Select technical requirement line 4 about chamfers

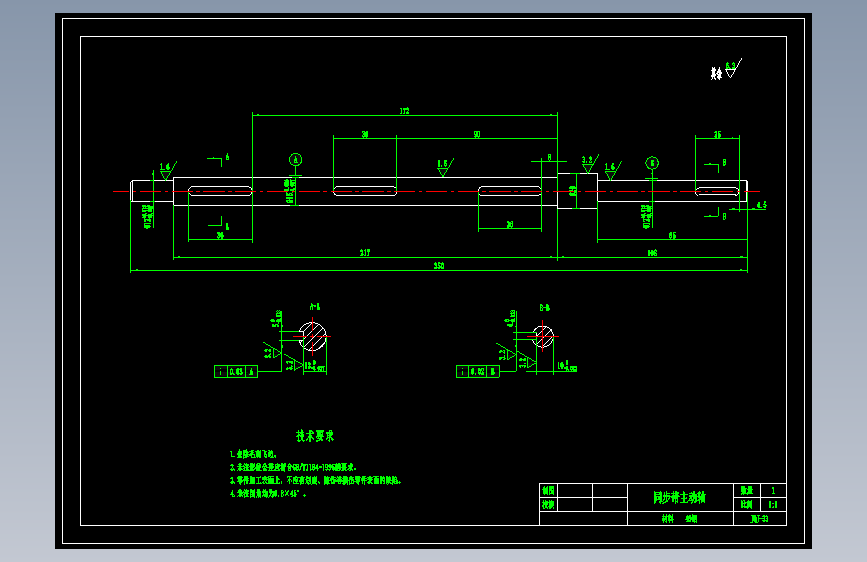268,494
